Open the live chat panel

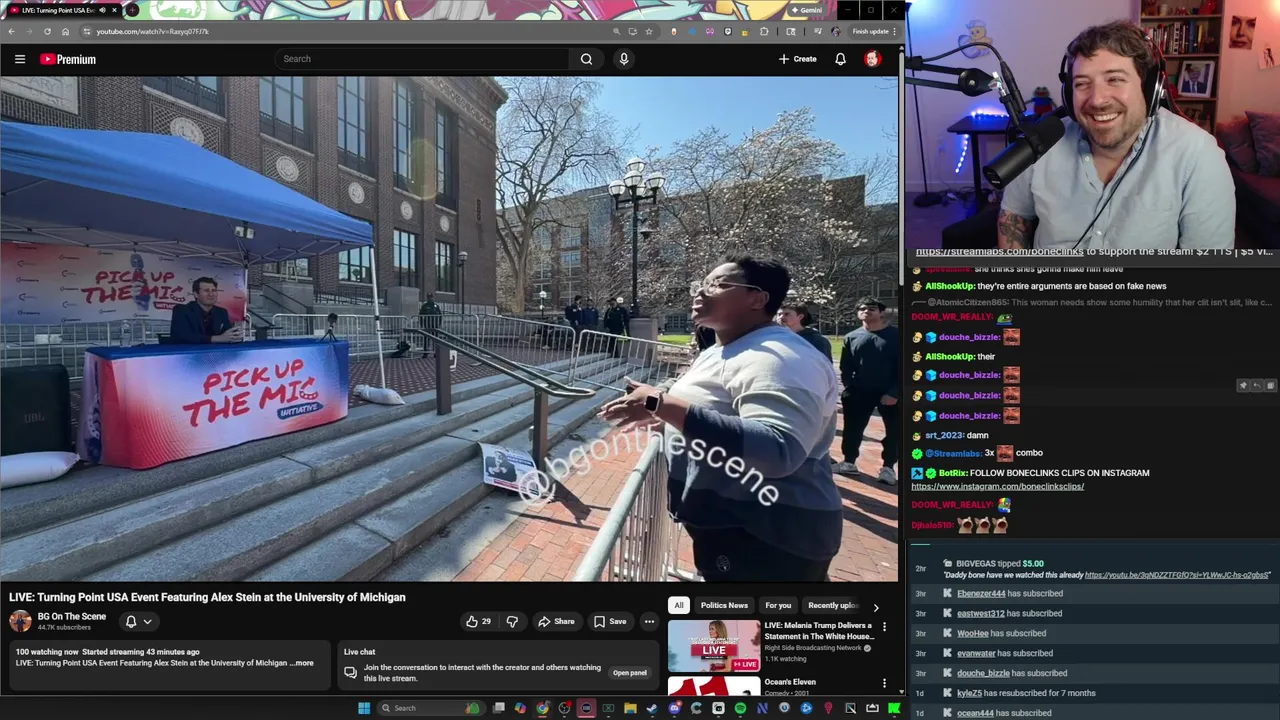pyautogui.click(x=629, y=673)
